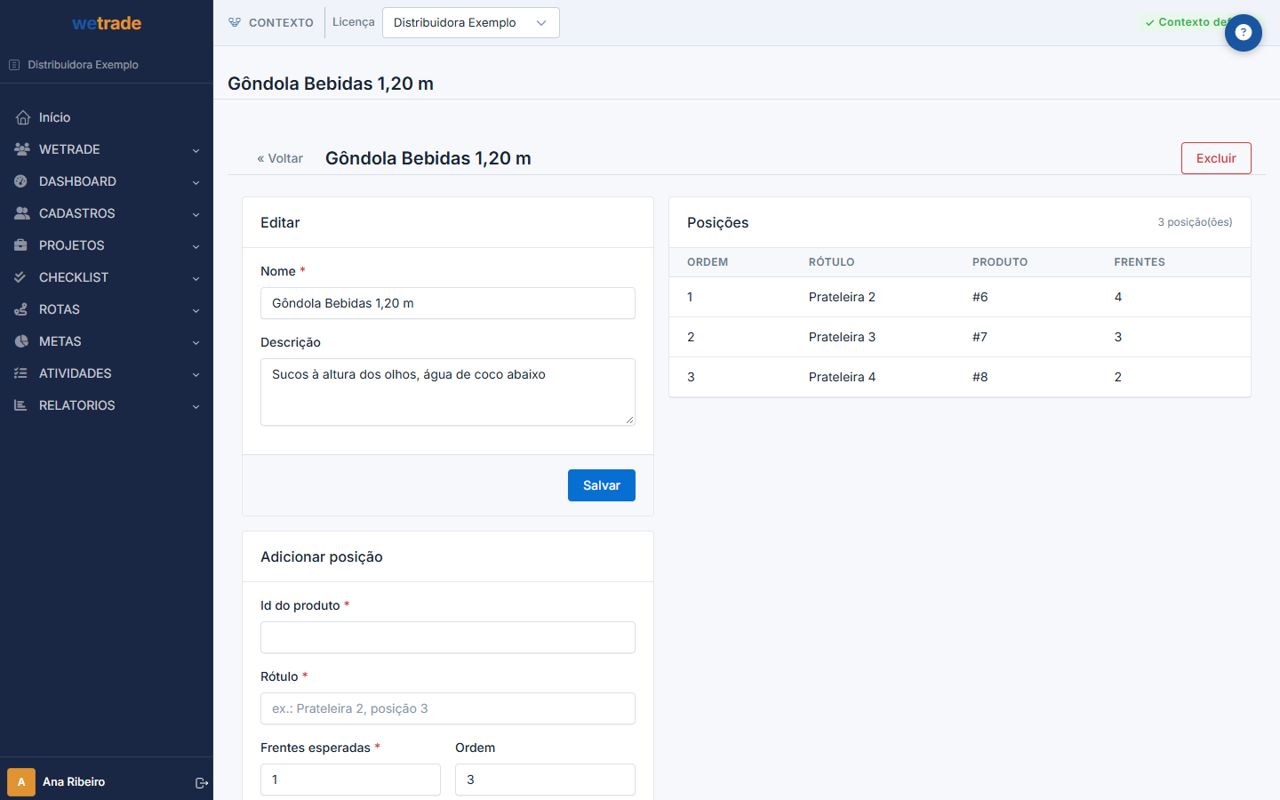
Task: Click the METAS pie chart icon
Action: pyautogui.click(x=22, y=342)
